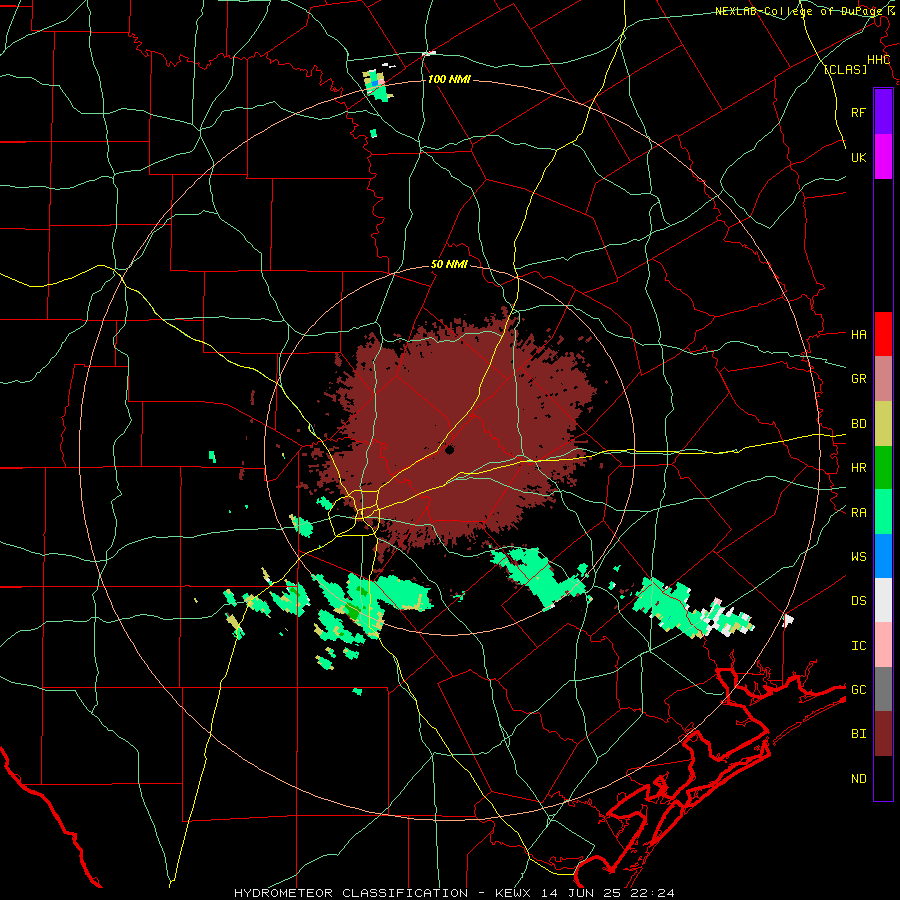Click the BD yellow legend swatch
Viewport: 900px width, 900px height.
[x=883, y=423]
